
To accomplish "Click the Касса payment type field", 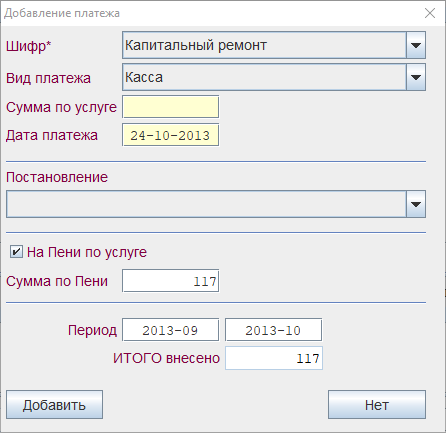I will point(264,77).
